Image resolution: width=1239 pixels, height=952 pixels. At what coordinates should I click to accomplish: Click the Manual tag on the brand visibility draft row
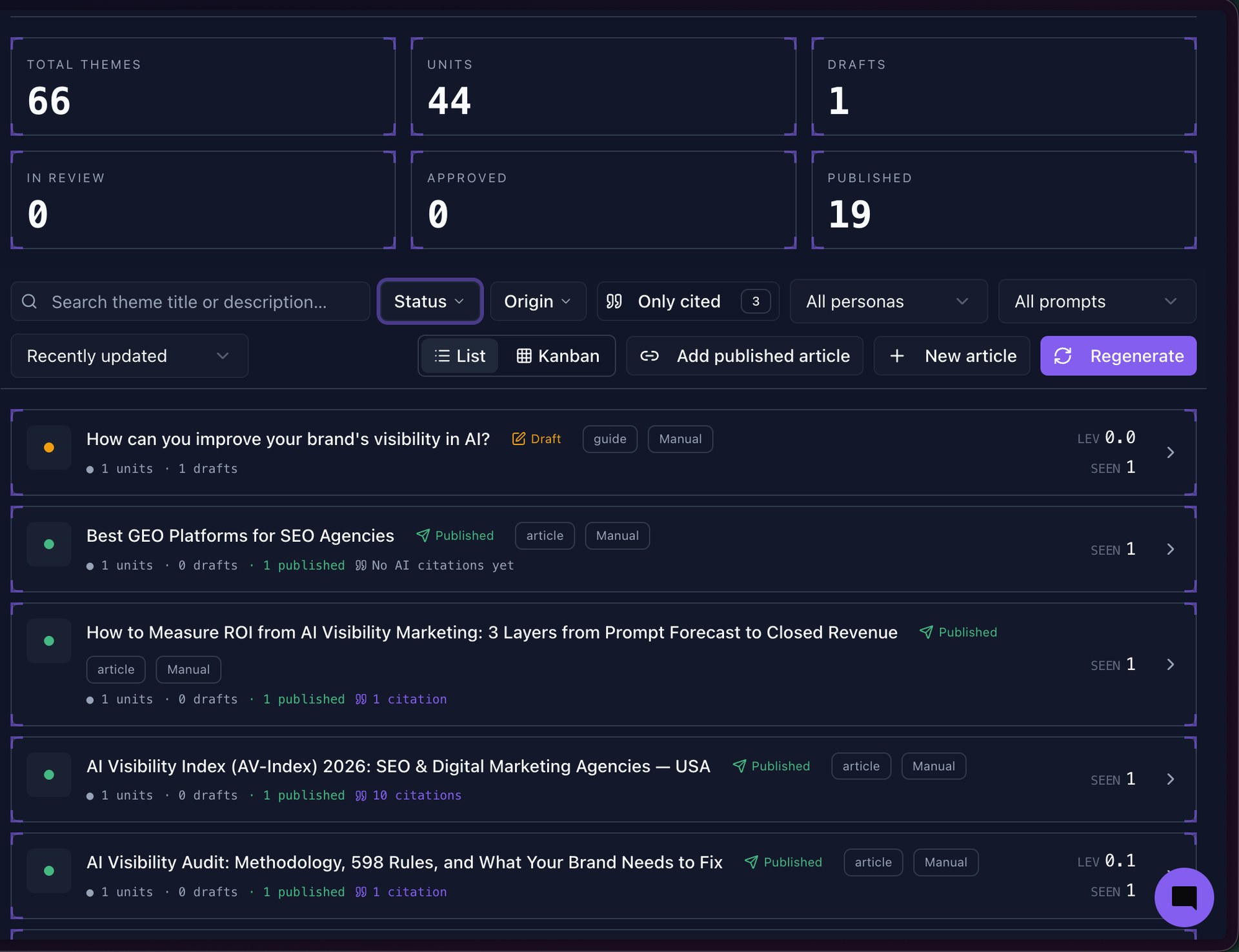(680, 439)
